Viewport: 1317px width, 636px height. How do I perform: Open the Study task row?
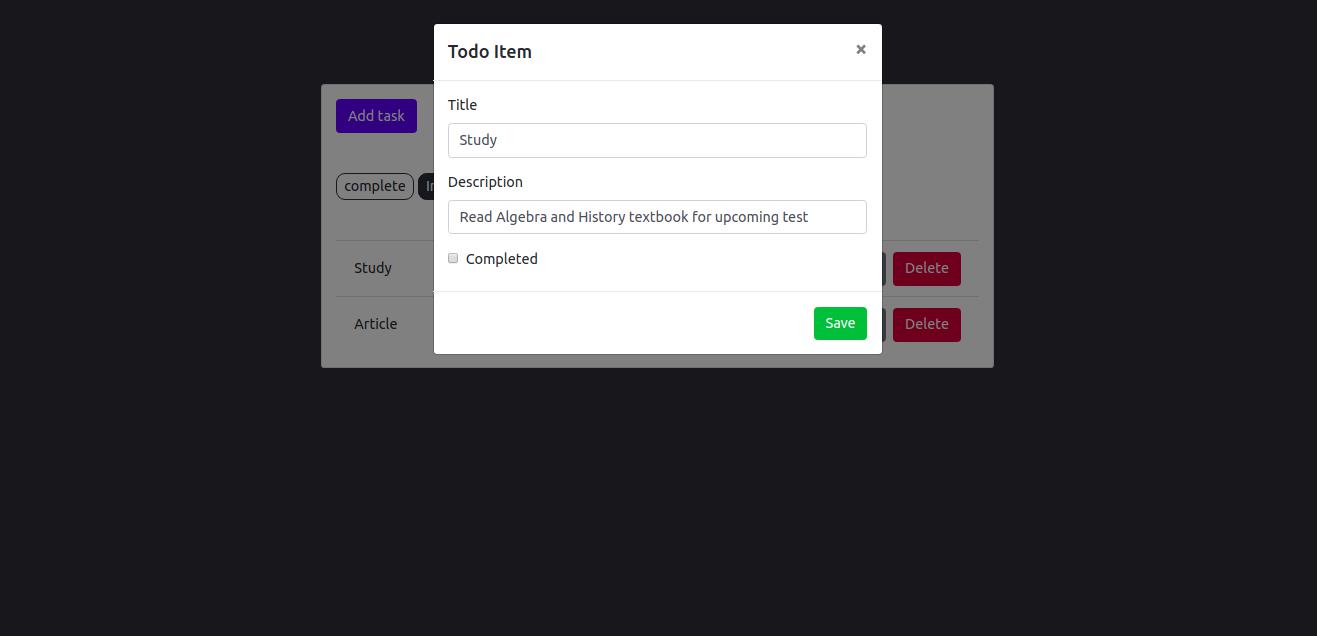(x=373, y=268)
